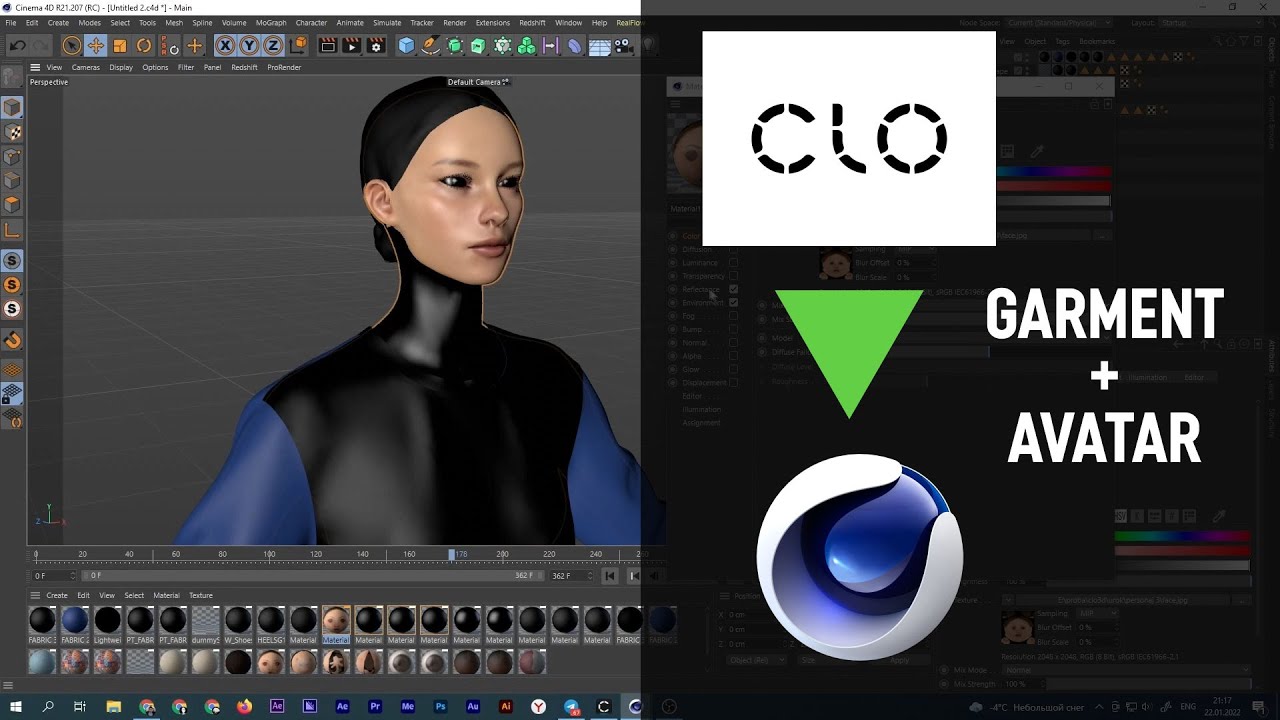The height and width of the screenshot is (720, 1280).
Task: Toggle the magnet Snap icon in sidebar
Action: [x=12, y=340]
